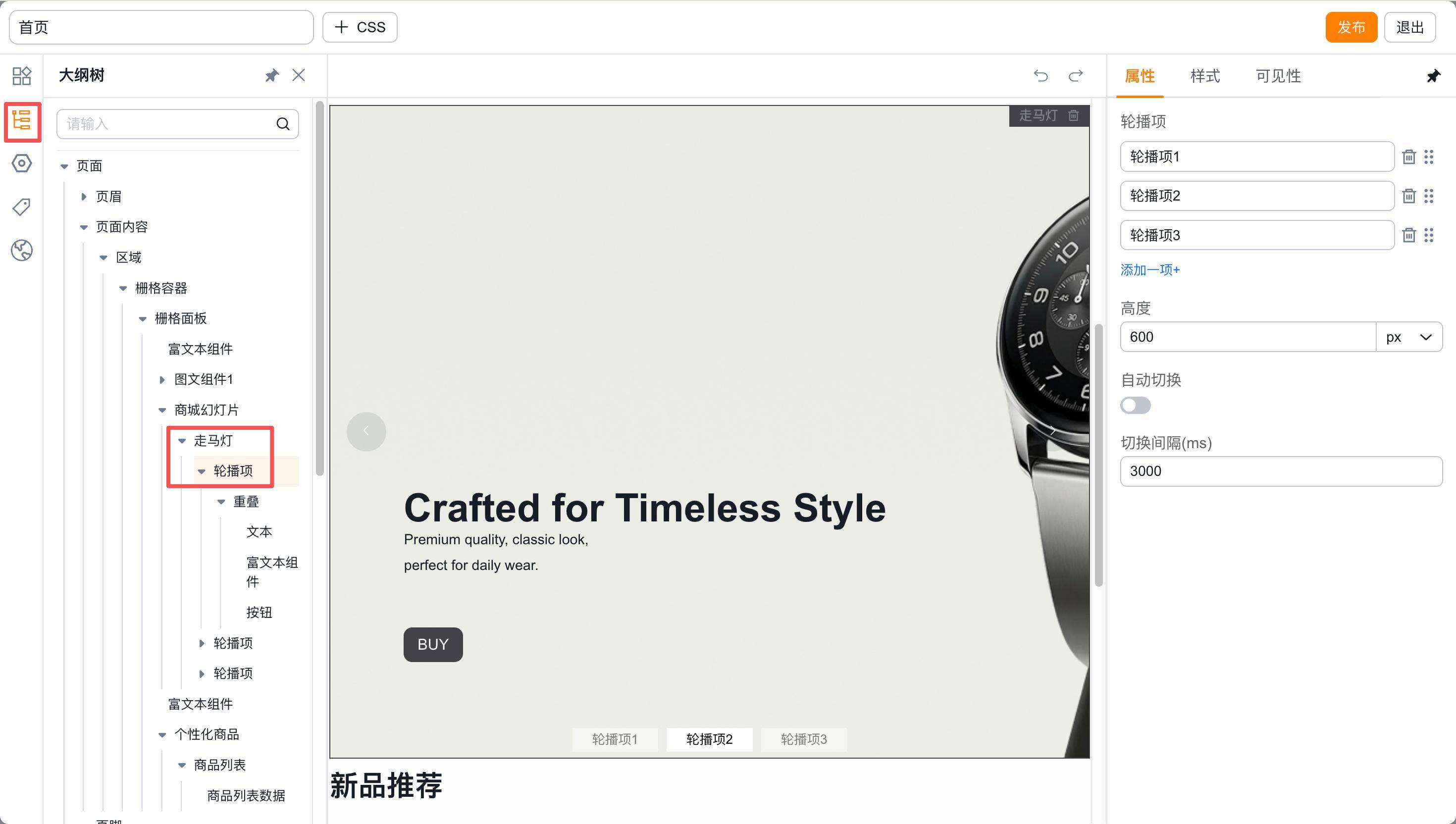This screenshot has height=824, width=1456.
Task: Click the undo arrow icon
Action: tap(1040, 76)
